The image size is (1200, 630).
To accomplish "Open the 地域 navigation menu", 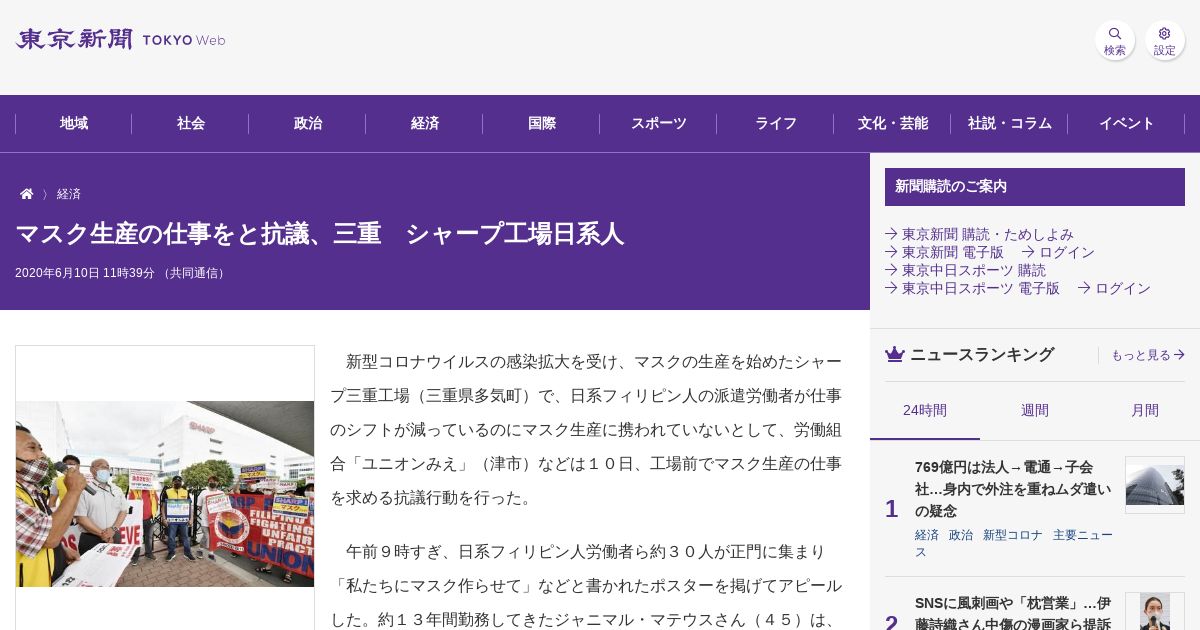I will point(74,123).
